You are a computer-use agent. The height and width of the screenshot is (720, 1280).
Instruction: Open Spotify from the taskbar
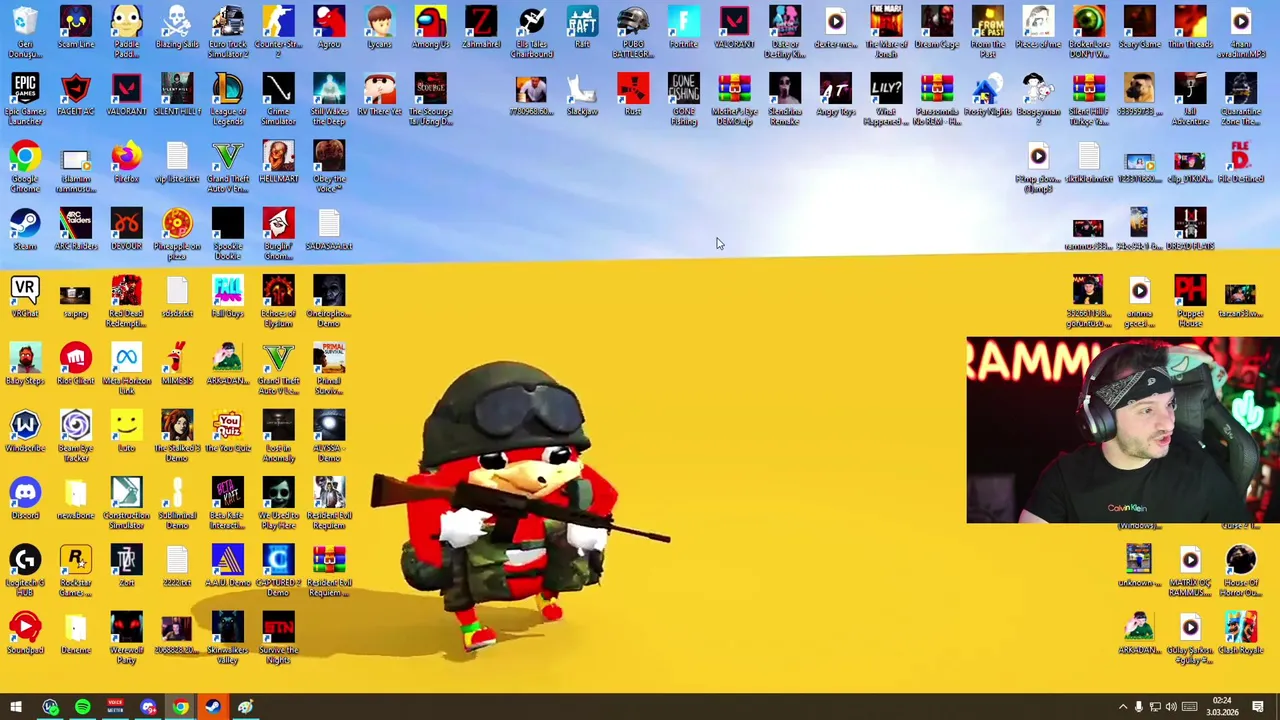(83, 707)
